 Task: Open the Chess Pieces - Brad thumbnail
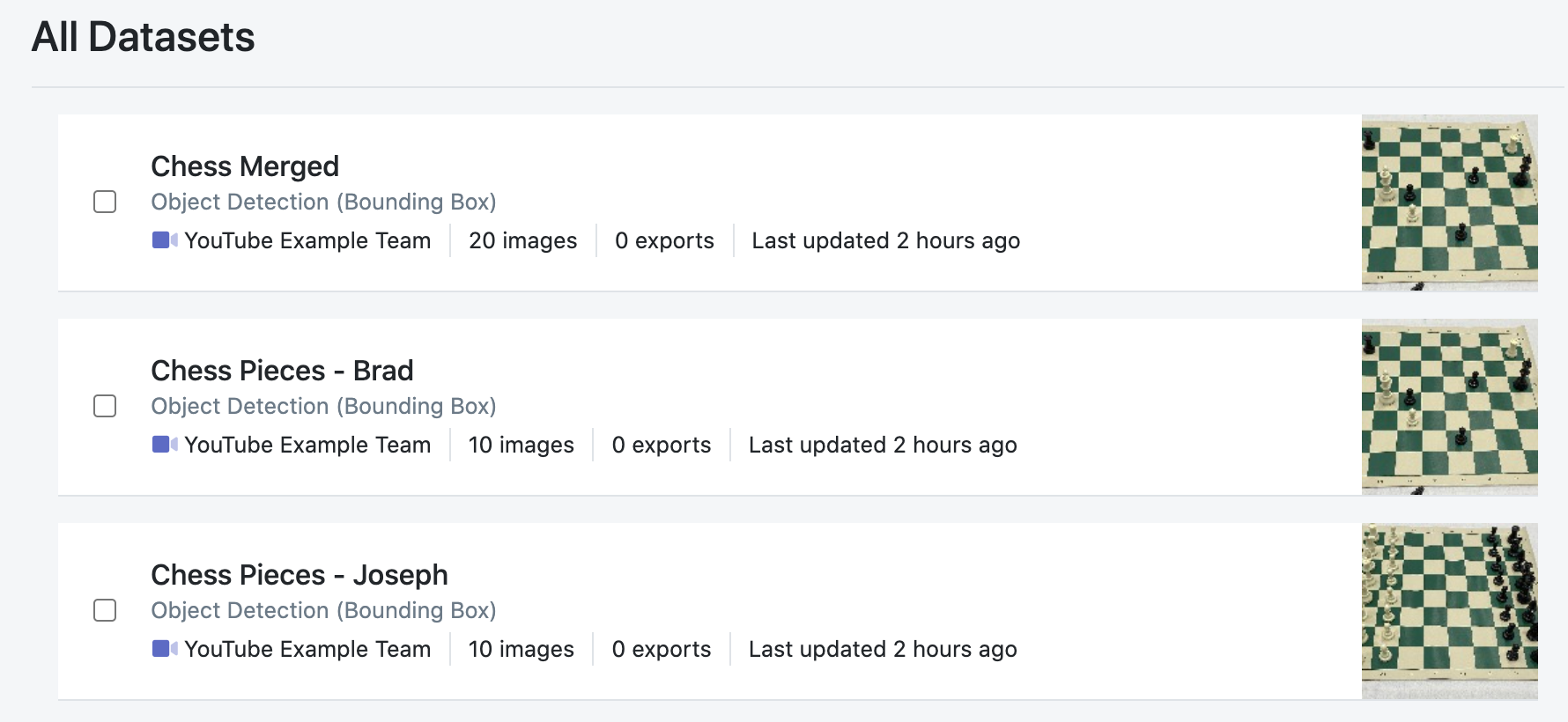tap(1449, 407)
